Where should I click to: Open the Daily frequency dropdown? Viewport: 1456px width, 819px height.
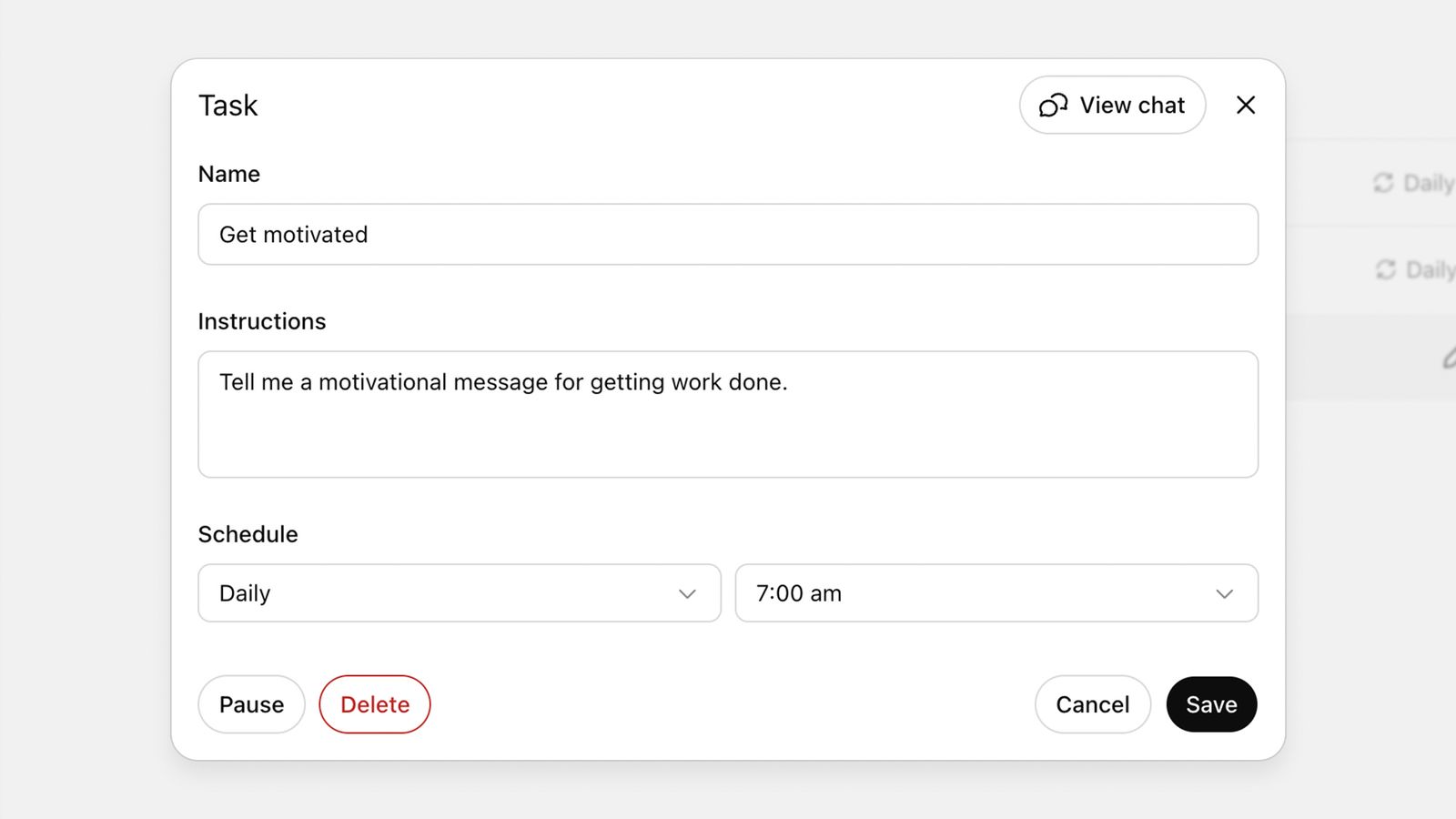(459, 593)
